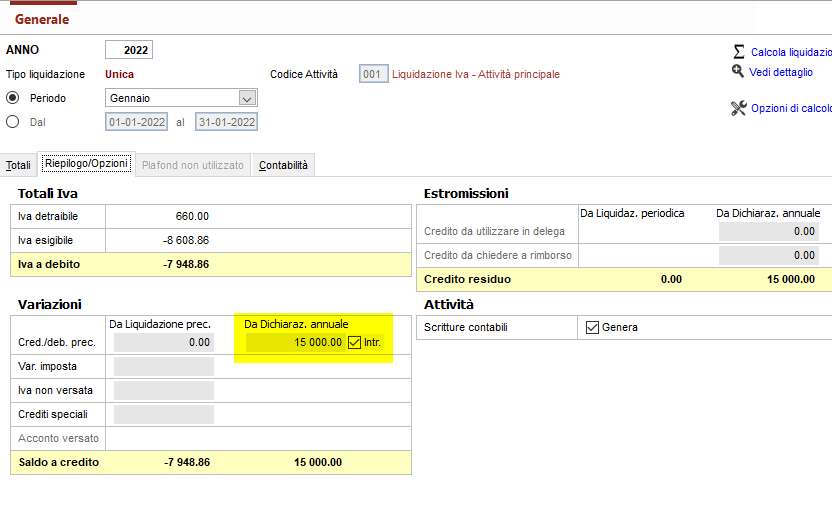Click the 15 000.00 Da Dichiaraz. annuale field

coord(295,342)
